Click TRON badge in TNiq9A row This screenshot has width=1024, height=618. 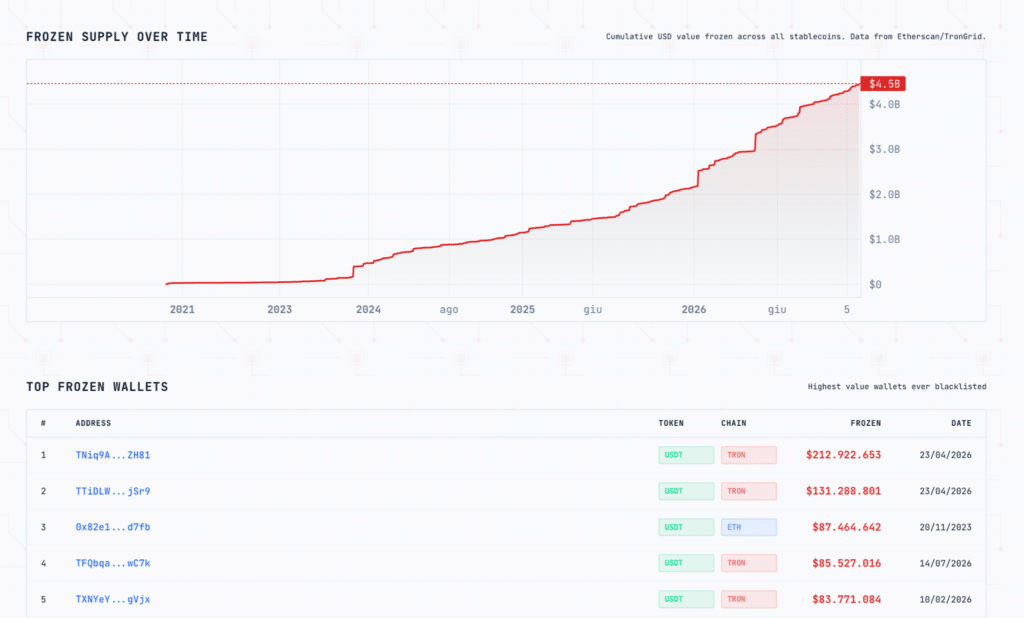[748, 455]
